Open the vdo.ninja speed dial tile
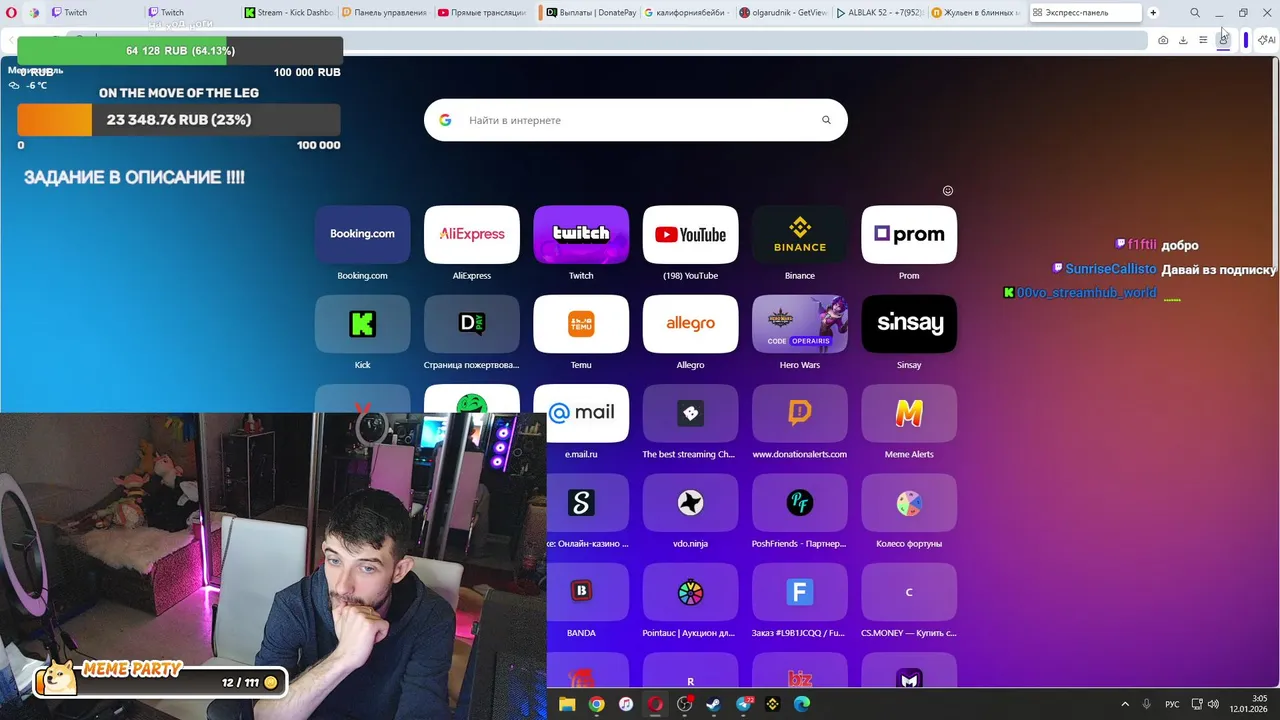Viewport: 1280px width, 720px height. (x=690, y=502)
